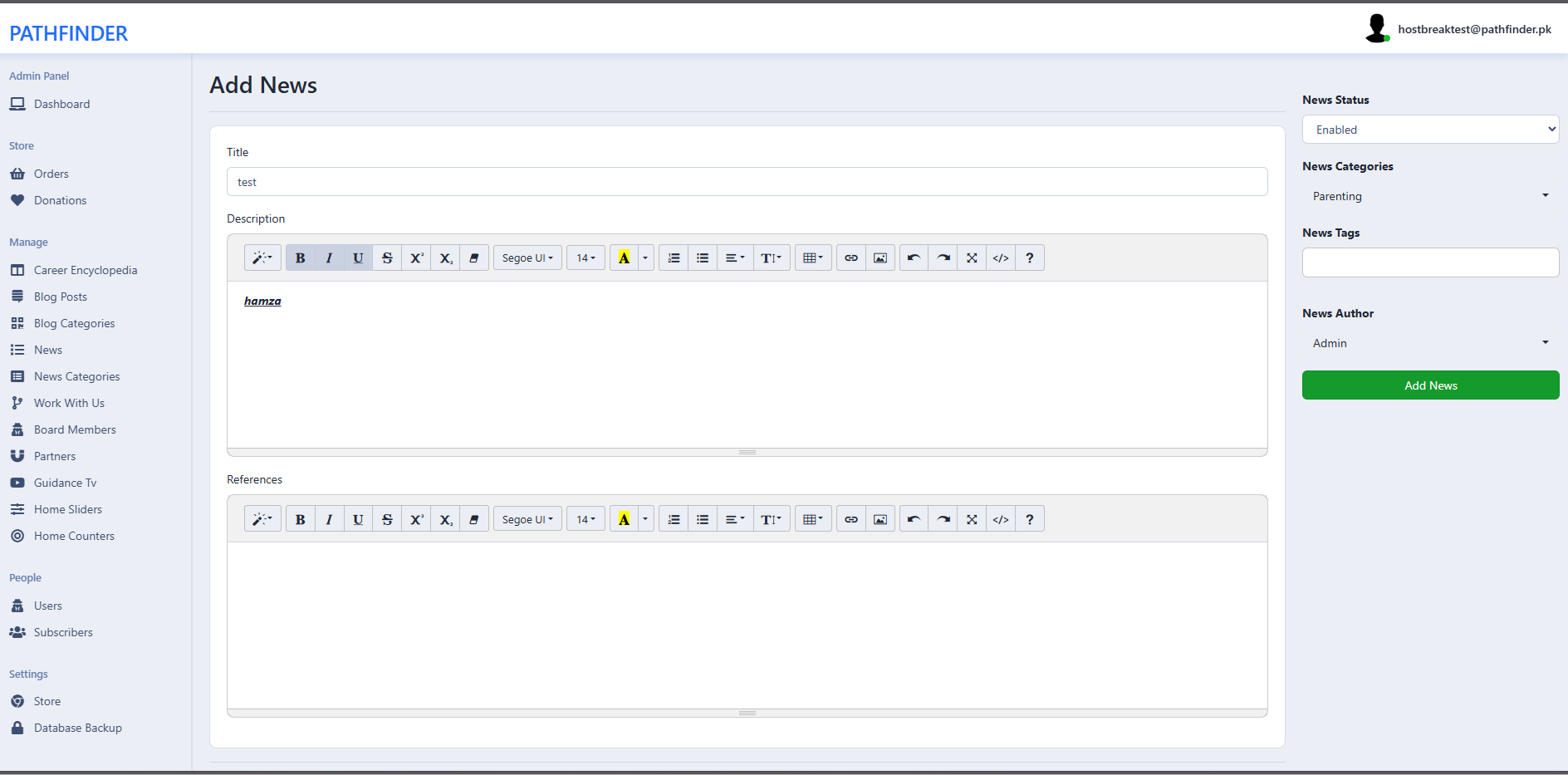Apply yellow highlight color in Description toolbar
Image resolution: width=1568 pixels, height=775 pixels.
point(624,258)
